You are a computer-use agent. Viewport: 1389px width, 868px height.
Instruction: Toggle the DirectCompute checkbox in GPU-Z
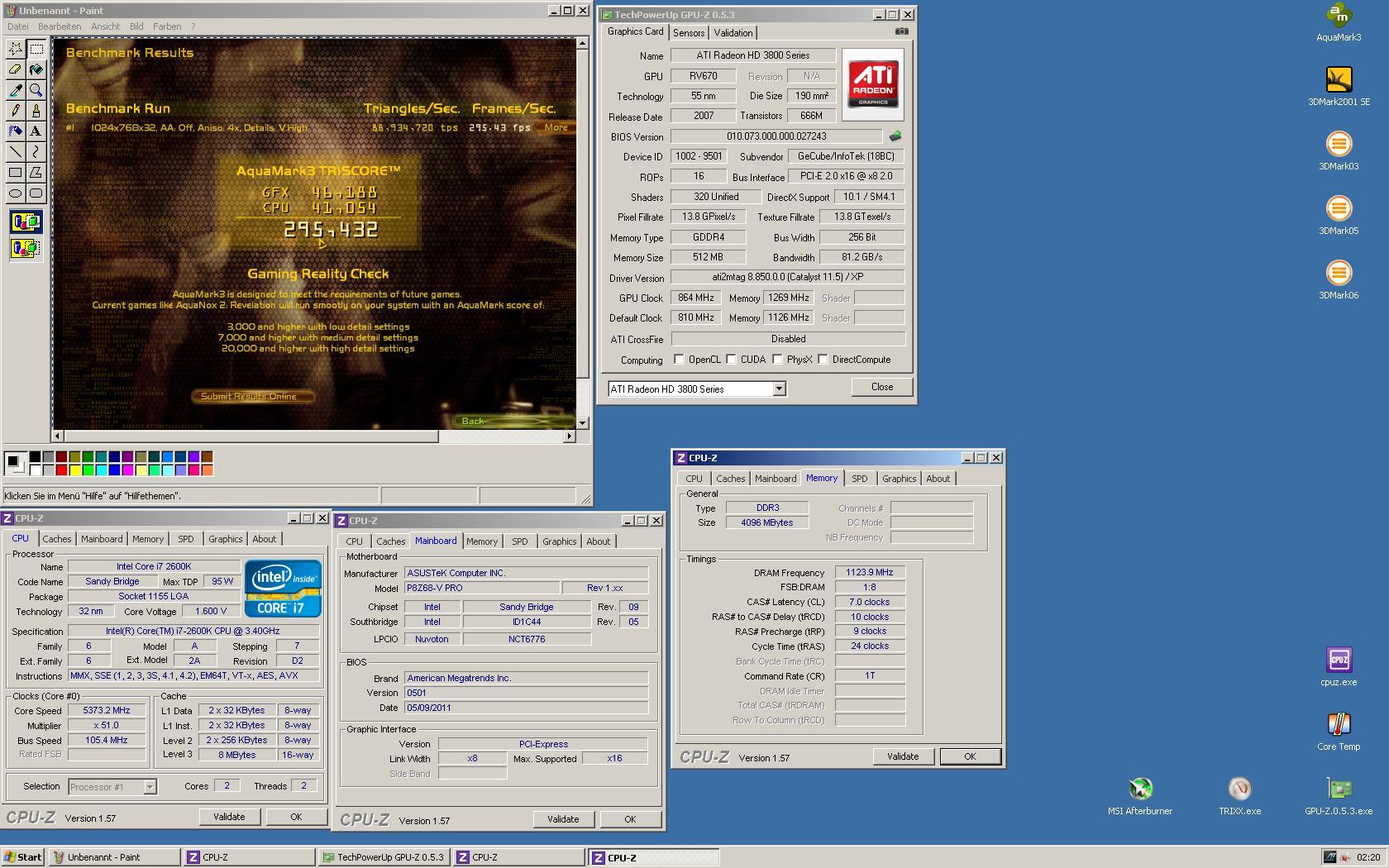click(x=823, y=360)
